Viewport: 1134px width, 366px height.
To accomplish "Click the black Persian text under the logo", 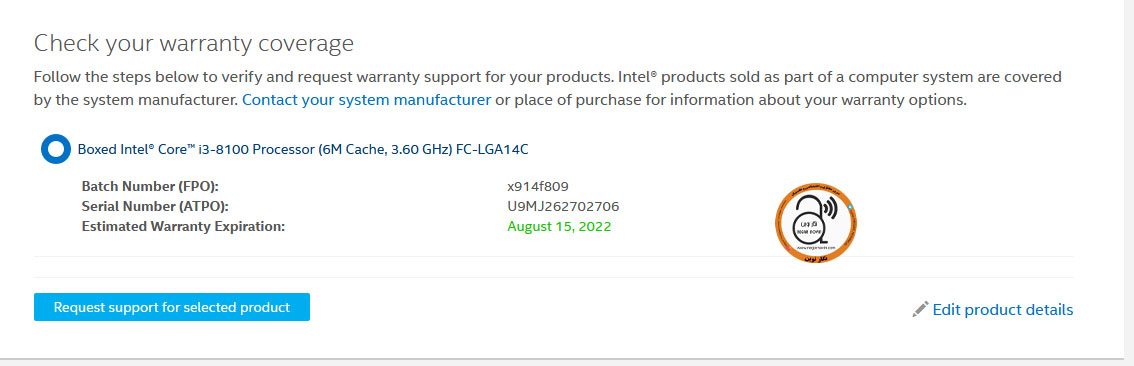I will pos(815,258).
